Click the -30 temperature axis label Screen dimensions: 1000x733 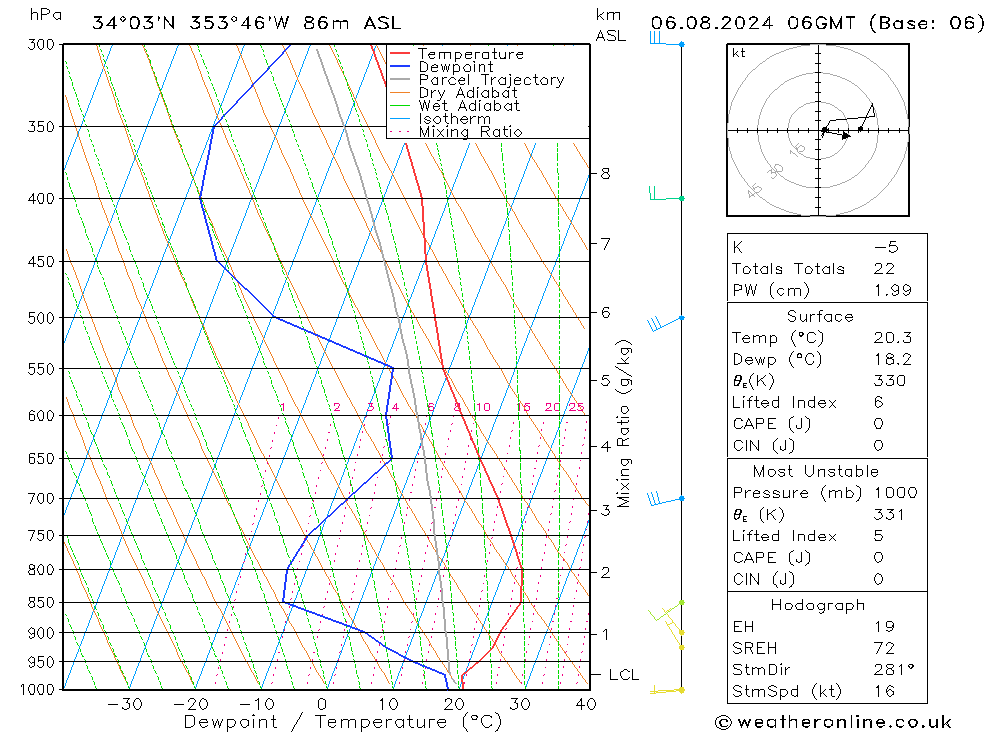125,704
